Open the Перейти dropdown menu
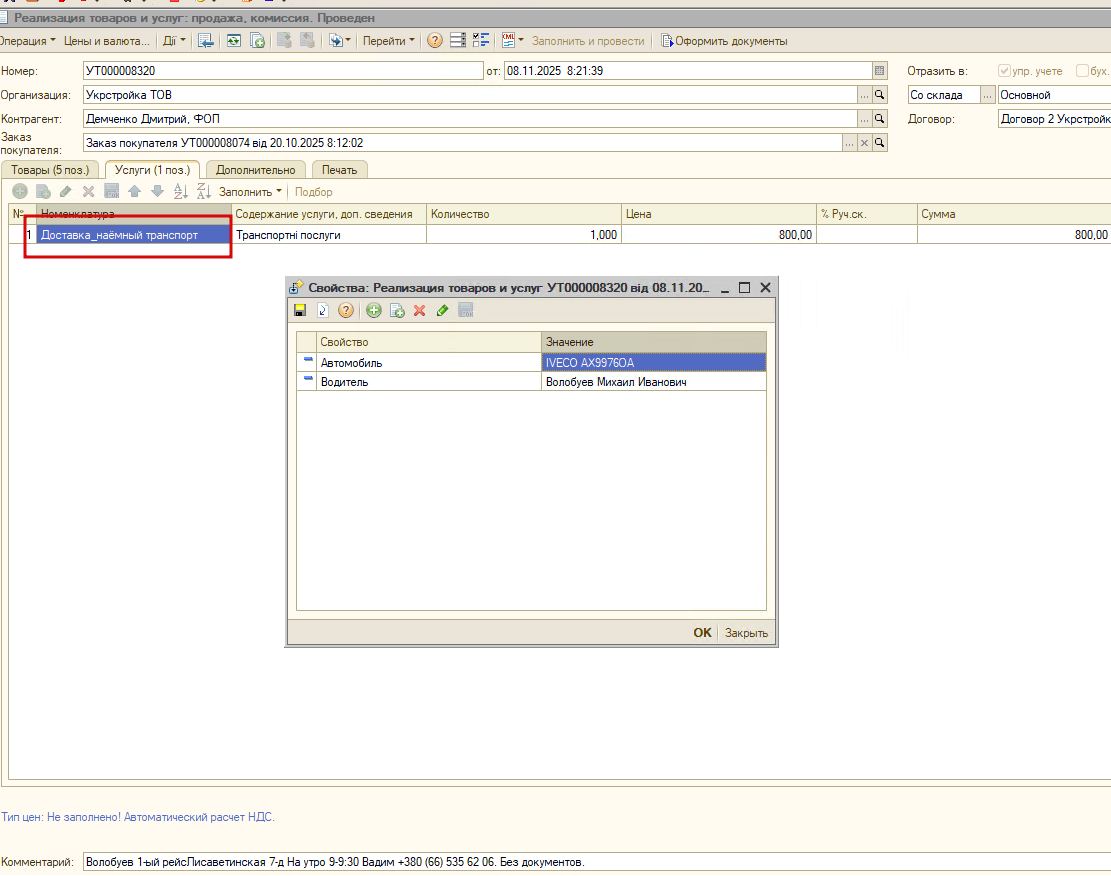Viewport: 1111px width, 876px height. 389,40
